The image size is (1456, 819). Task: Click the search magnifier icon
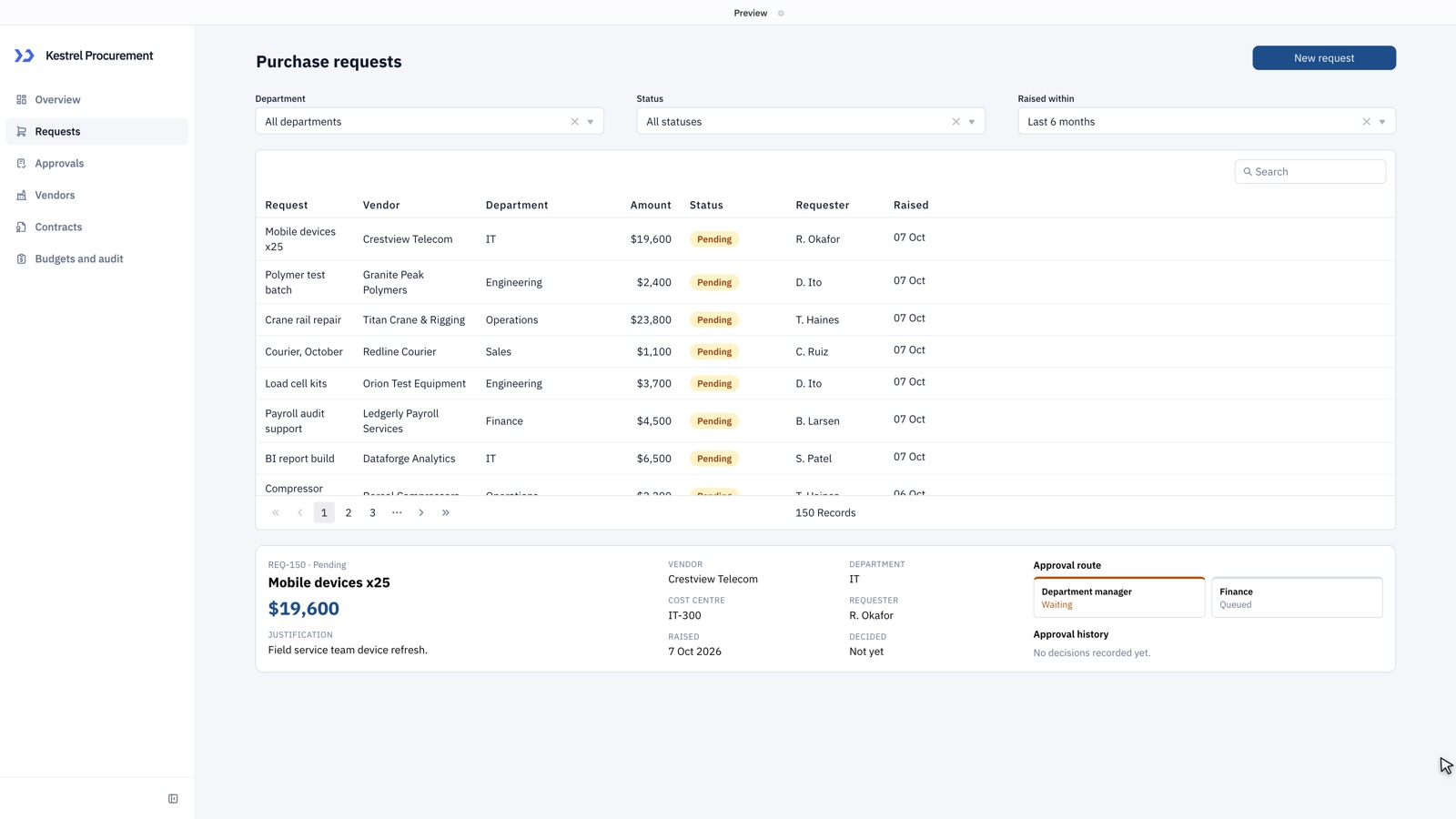click(x=1248, y=171)
